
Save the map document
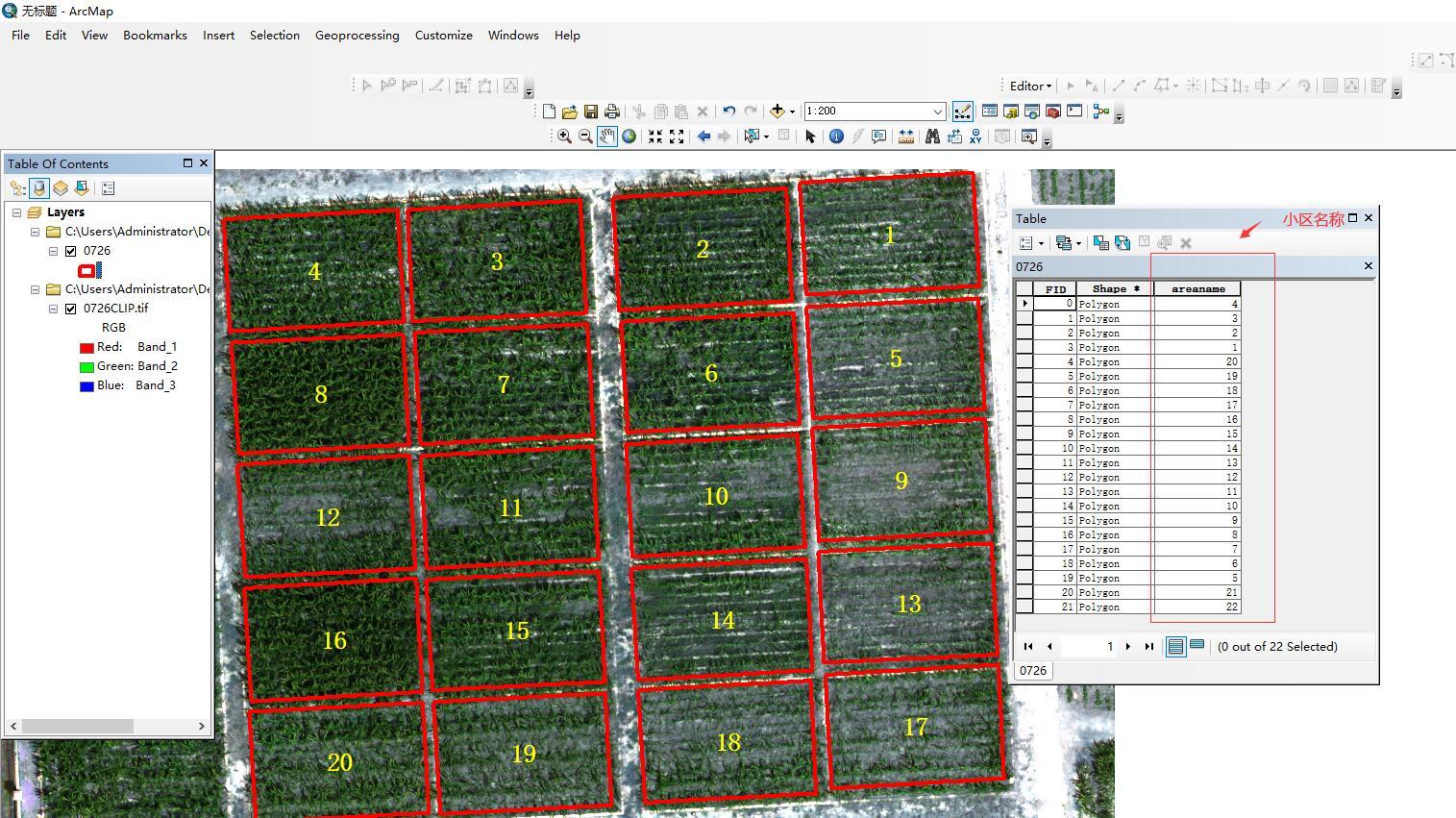591,112
